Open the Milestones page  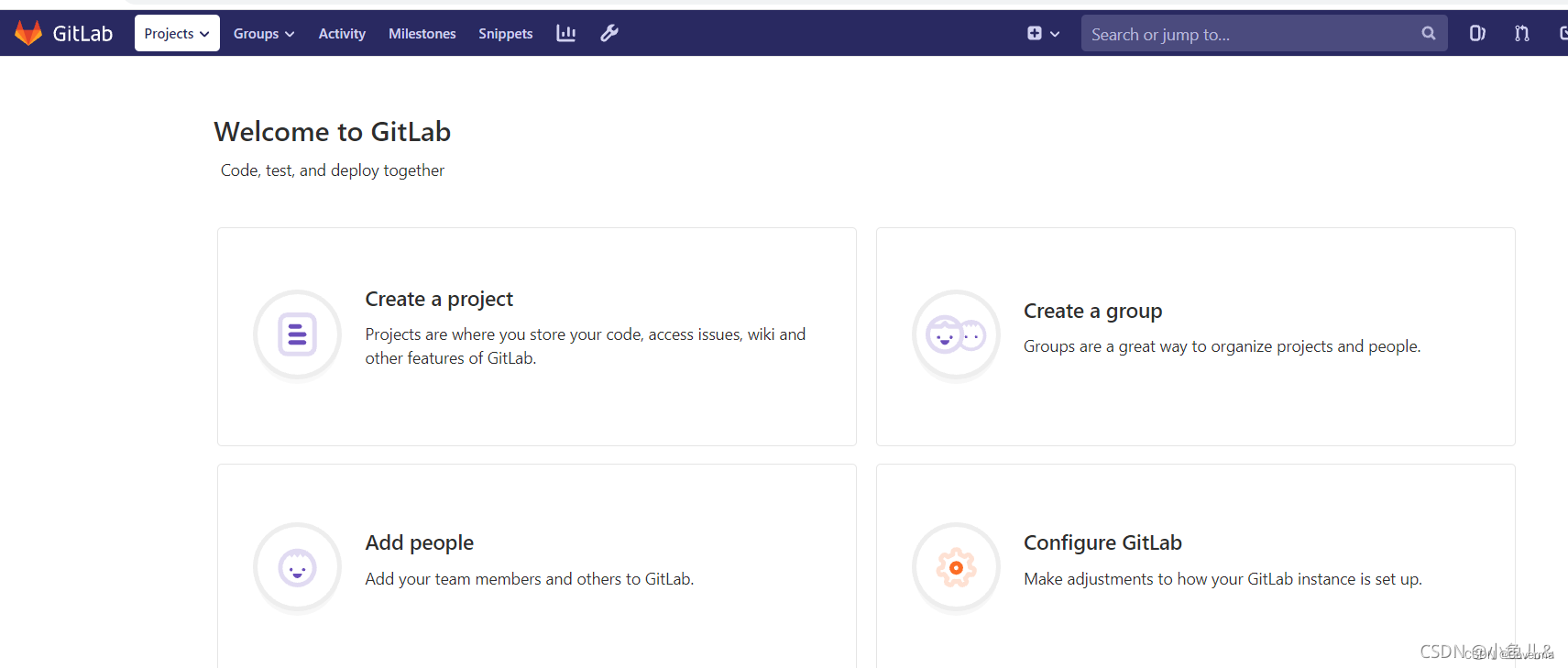(x=422, y=33)
